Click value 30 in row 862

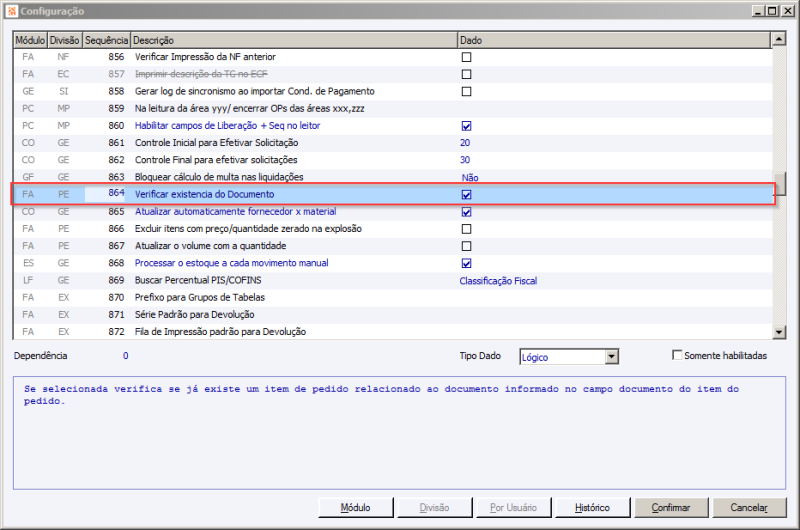[465, 160]
